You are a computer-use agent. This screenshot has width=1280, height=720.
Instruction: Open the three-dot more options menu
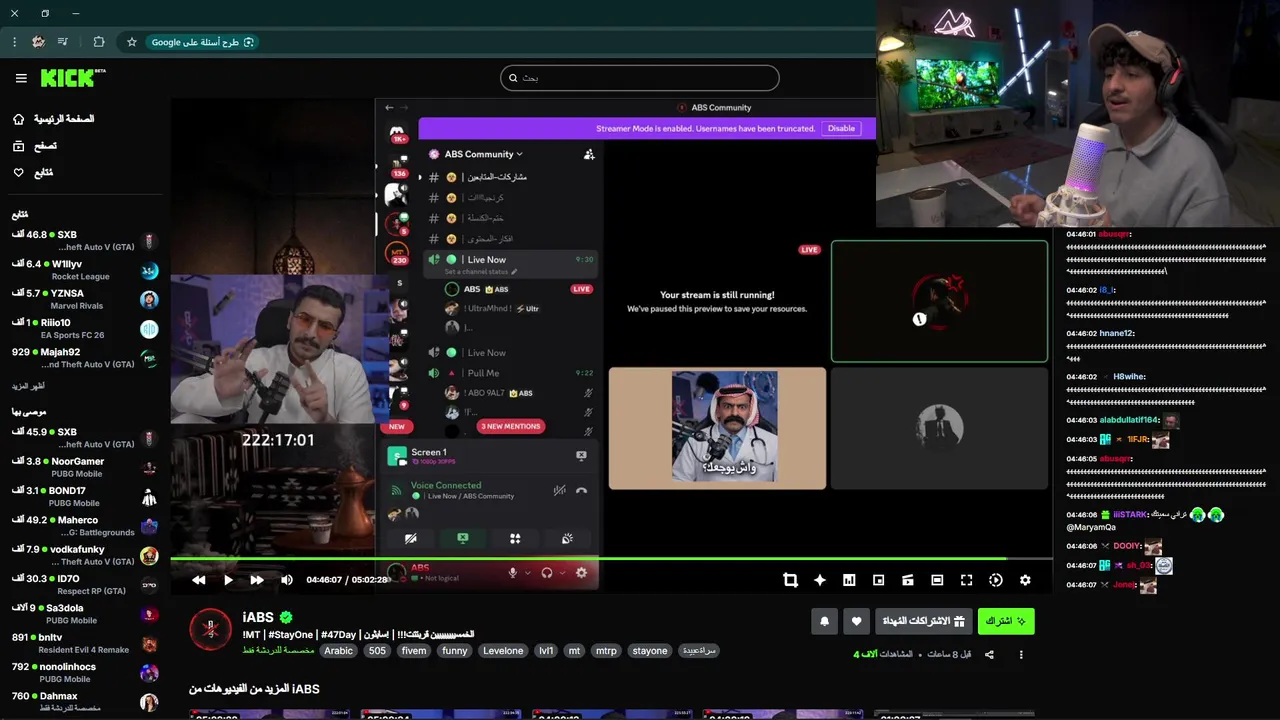(x=1021, y=655)
